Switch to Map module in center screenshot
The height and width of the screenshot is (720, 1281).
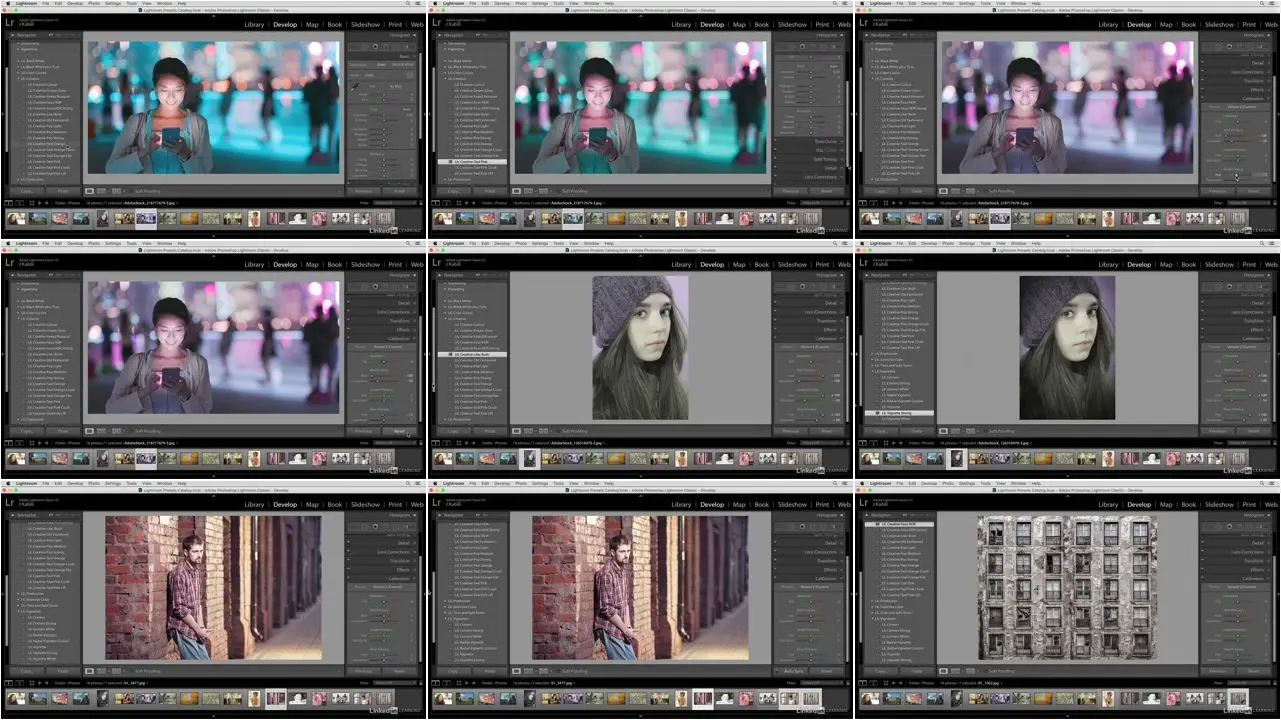click(x=739, y=264)
